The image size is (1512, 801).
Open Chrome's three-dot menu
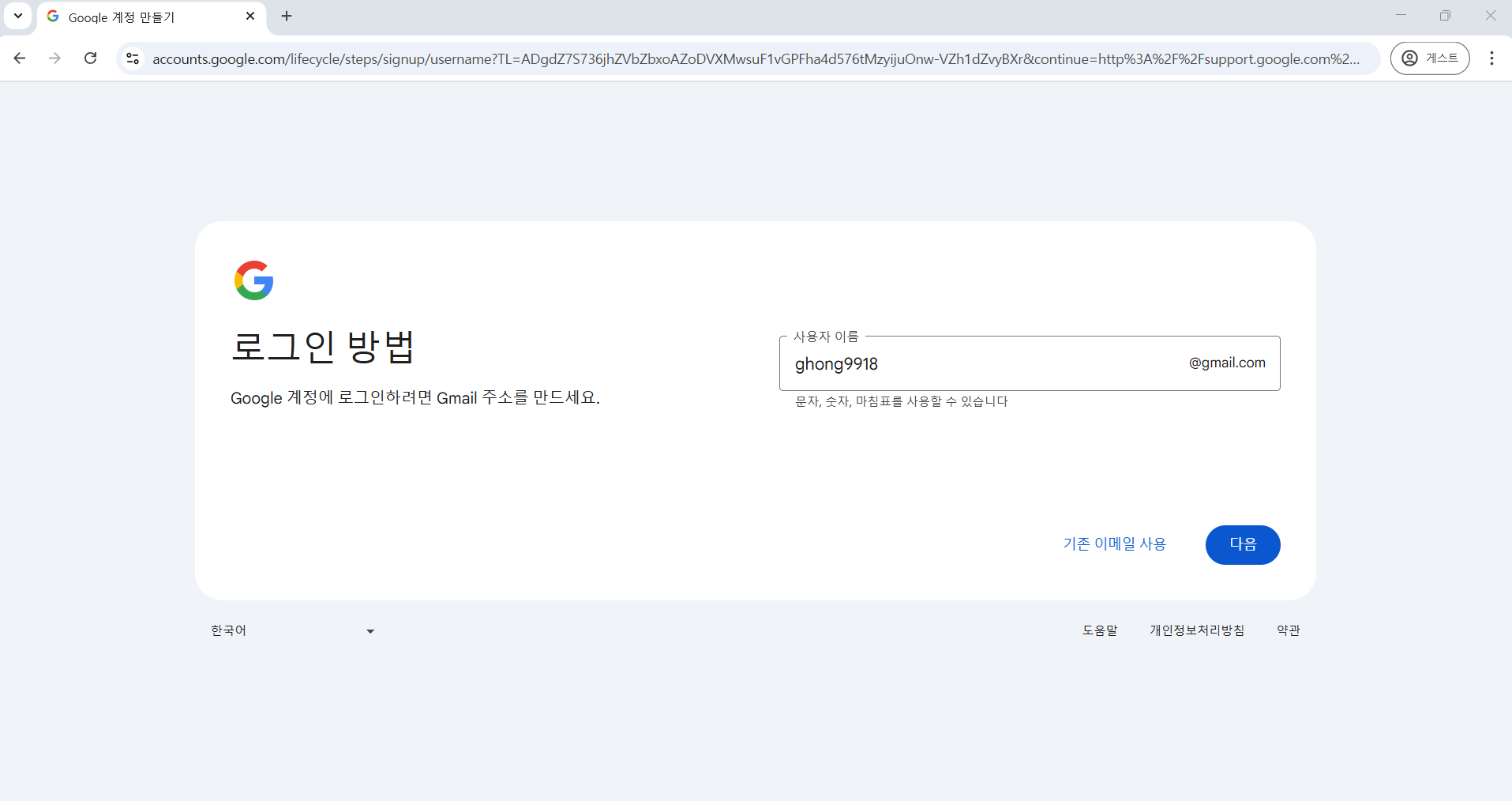(x=1491, y=58)
